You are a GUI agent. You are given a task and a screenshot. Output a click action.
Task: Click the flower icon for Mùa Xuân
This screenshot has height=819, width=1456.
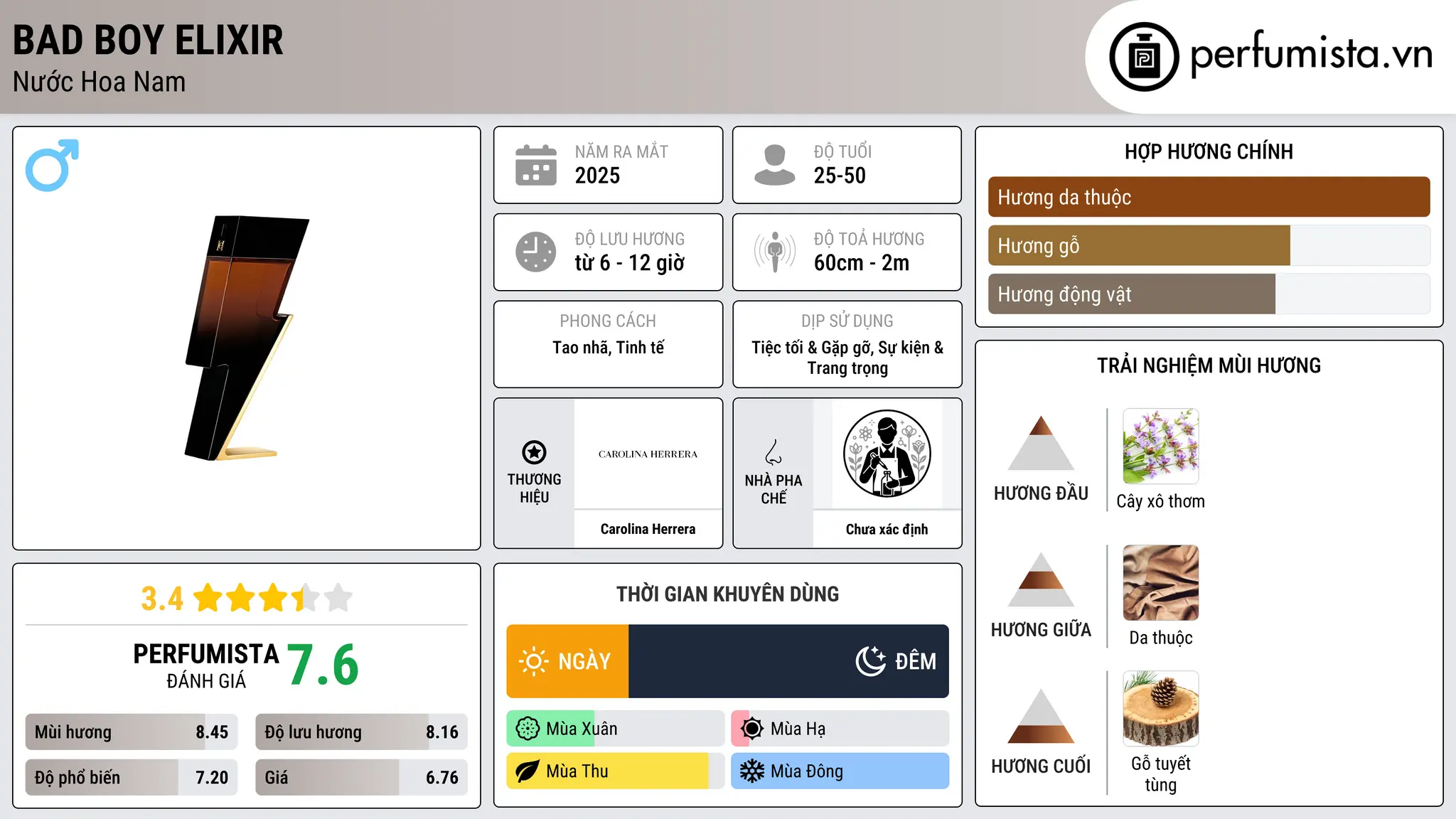[x=528, y=729]
